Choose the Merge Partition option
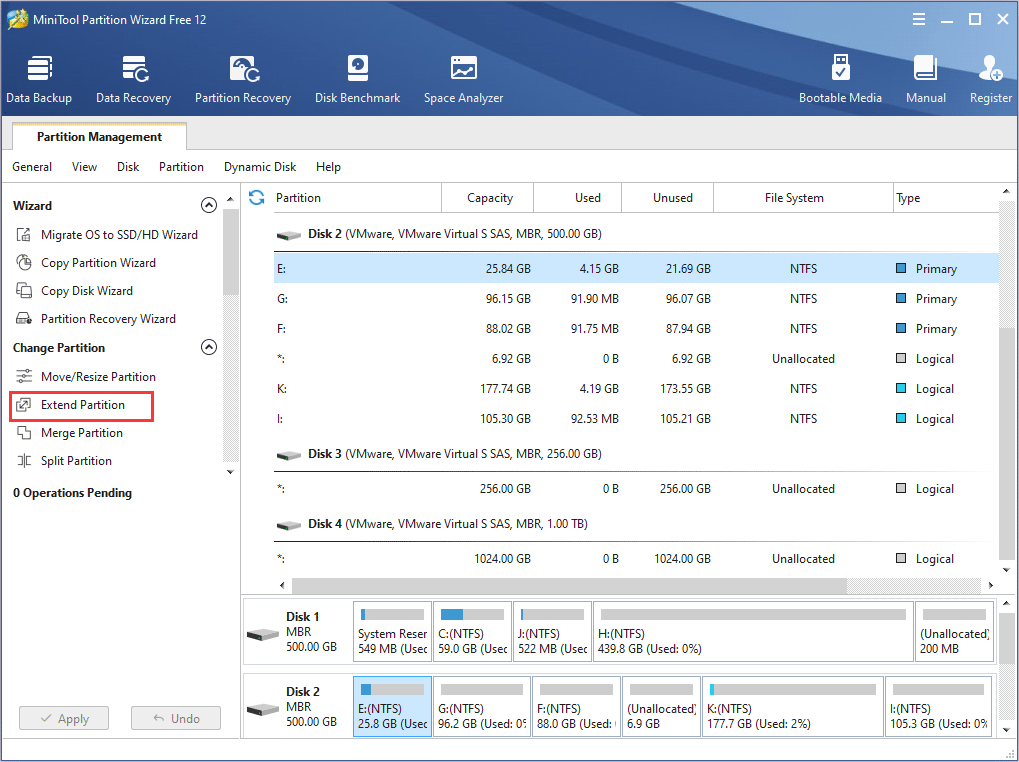This screenshot has height=762, width=1019. coord(82,433)
